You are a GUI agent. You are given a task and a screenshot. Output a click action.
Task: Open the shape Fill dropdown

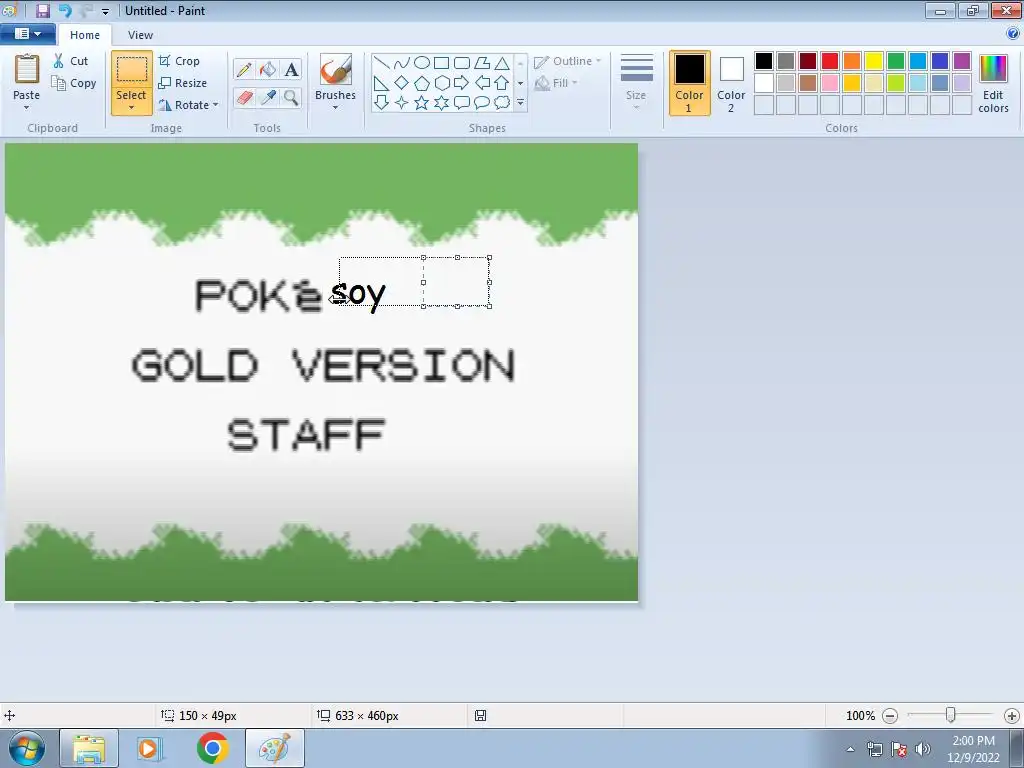pyautogui.click(x=556, y=83)
